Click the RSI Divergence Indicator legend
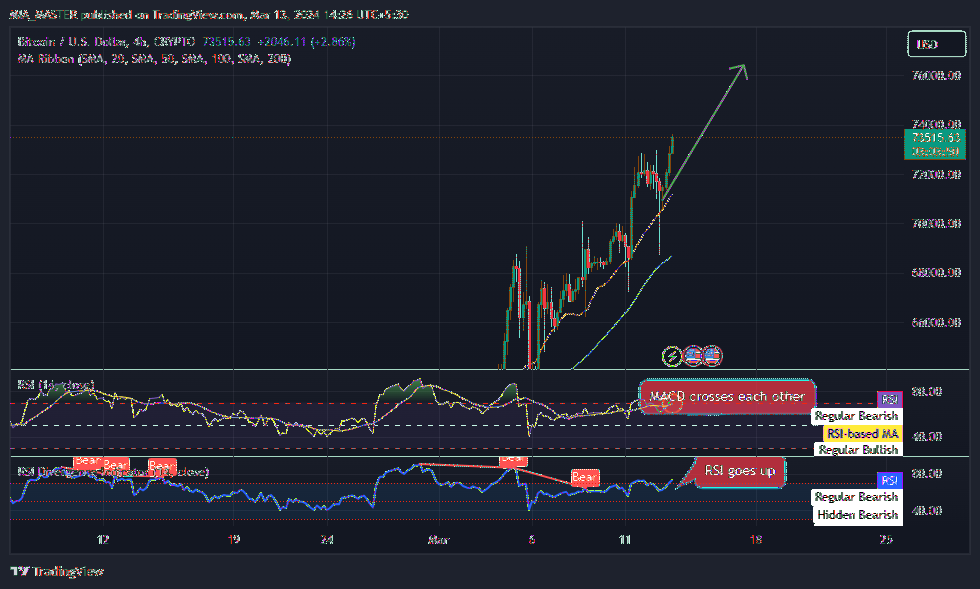980x589 pixels. (x=112, y=471)
